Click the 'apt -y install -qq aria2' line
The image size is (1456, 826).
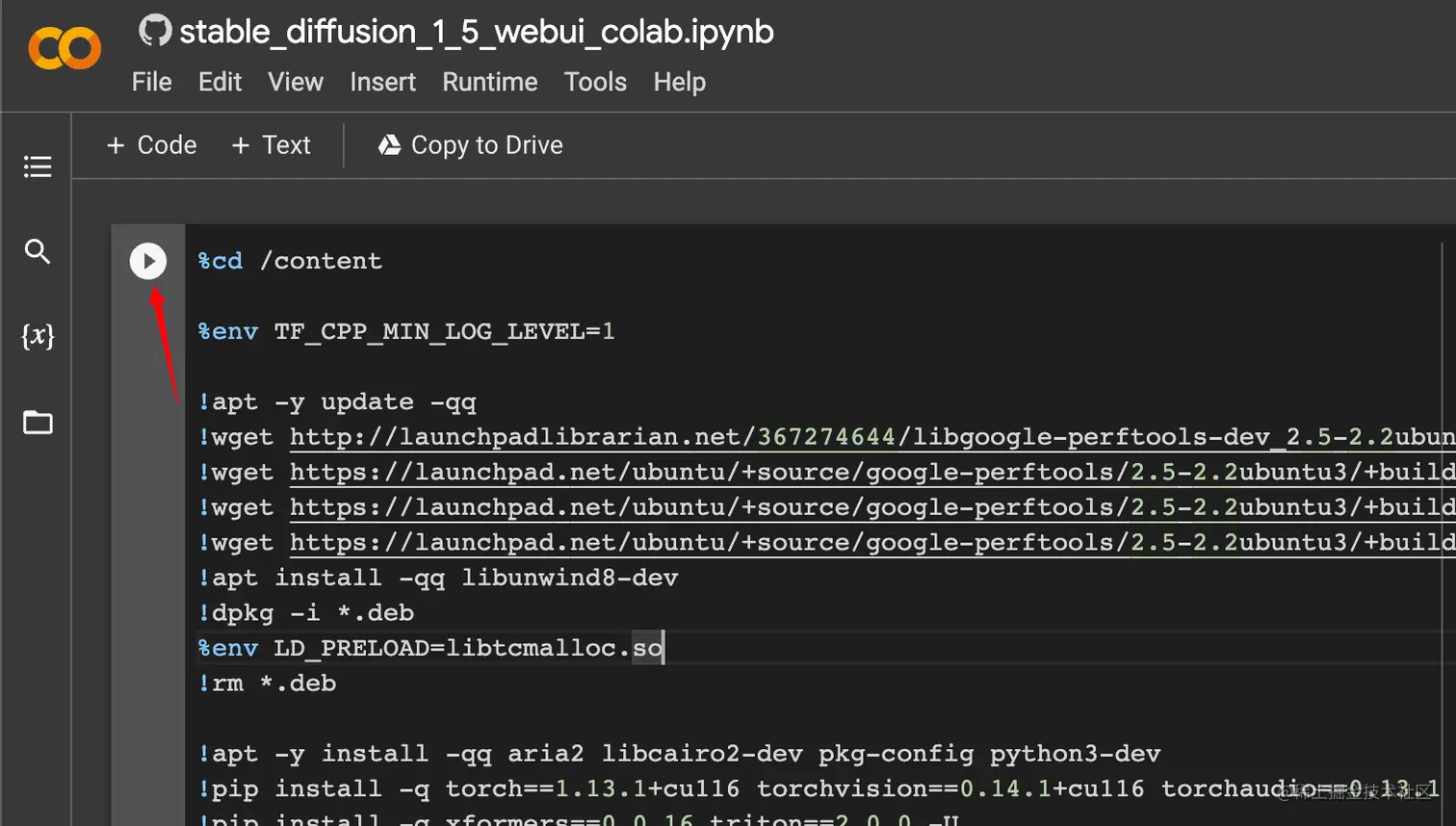(x=679, y=753)
